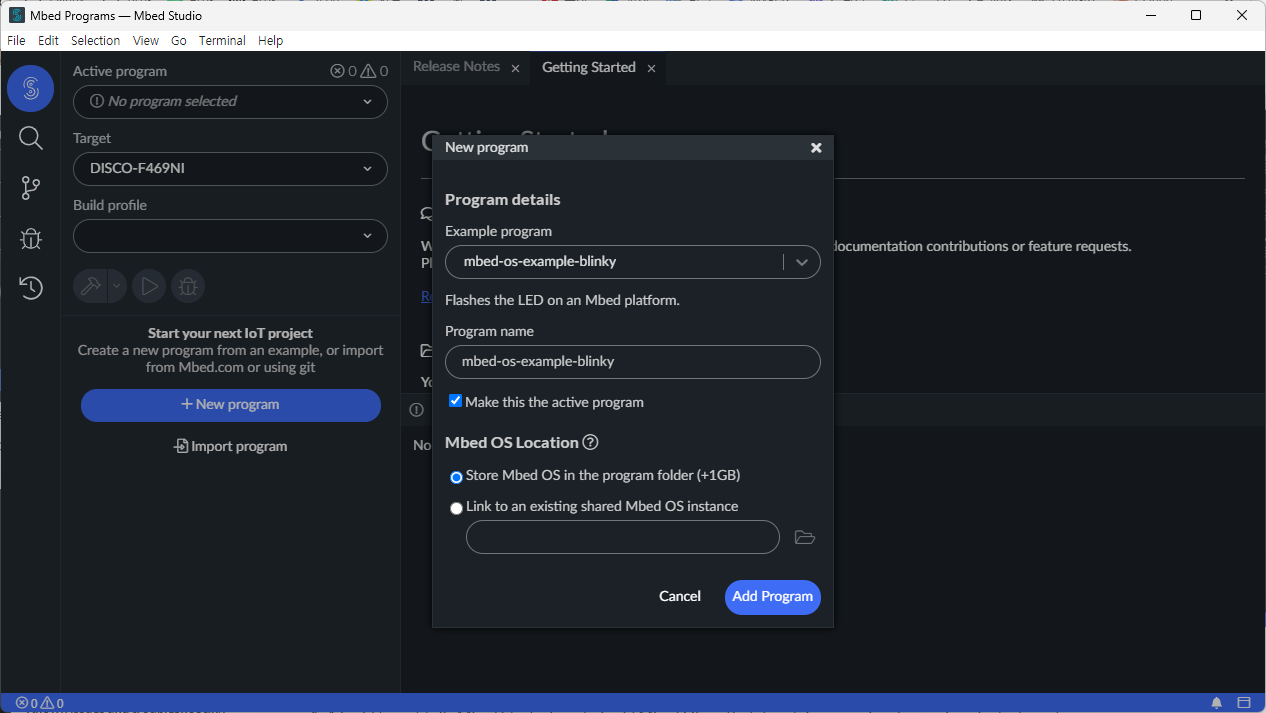Select Link to existing shared Mbed OS instance
The height and width of the screenshot is (713, 1266).
coord(456,508)
